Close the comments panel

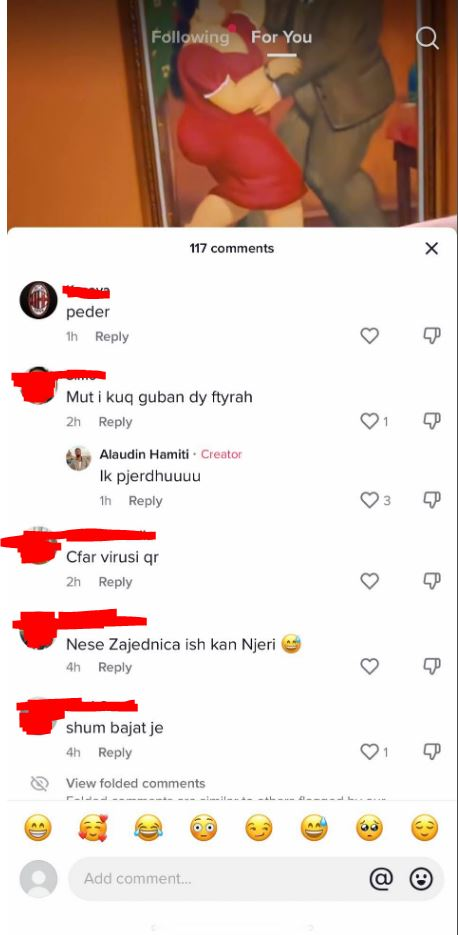pos(431,248)
